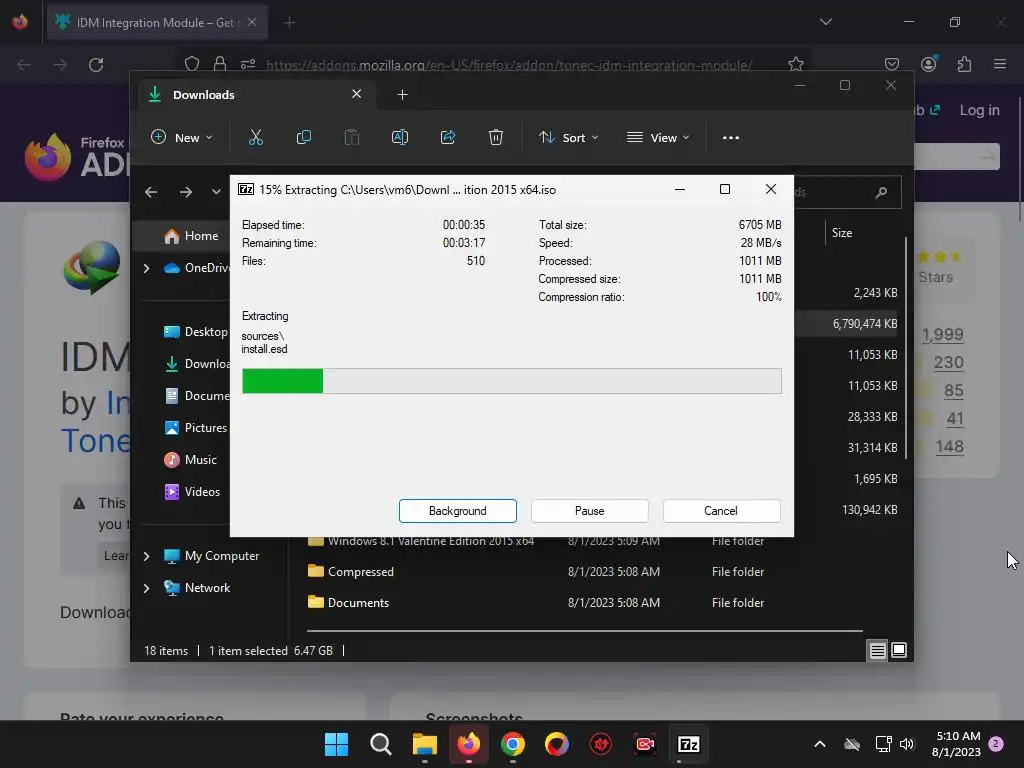
Task: Switch to details view layout icon
Action: point(877,650)
